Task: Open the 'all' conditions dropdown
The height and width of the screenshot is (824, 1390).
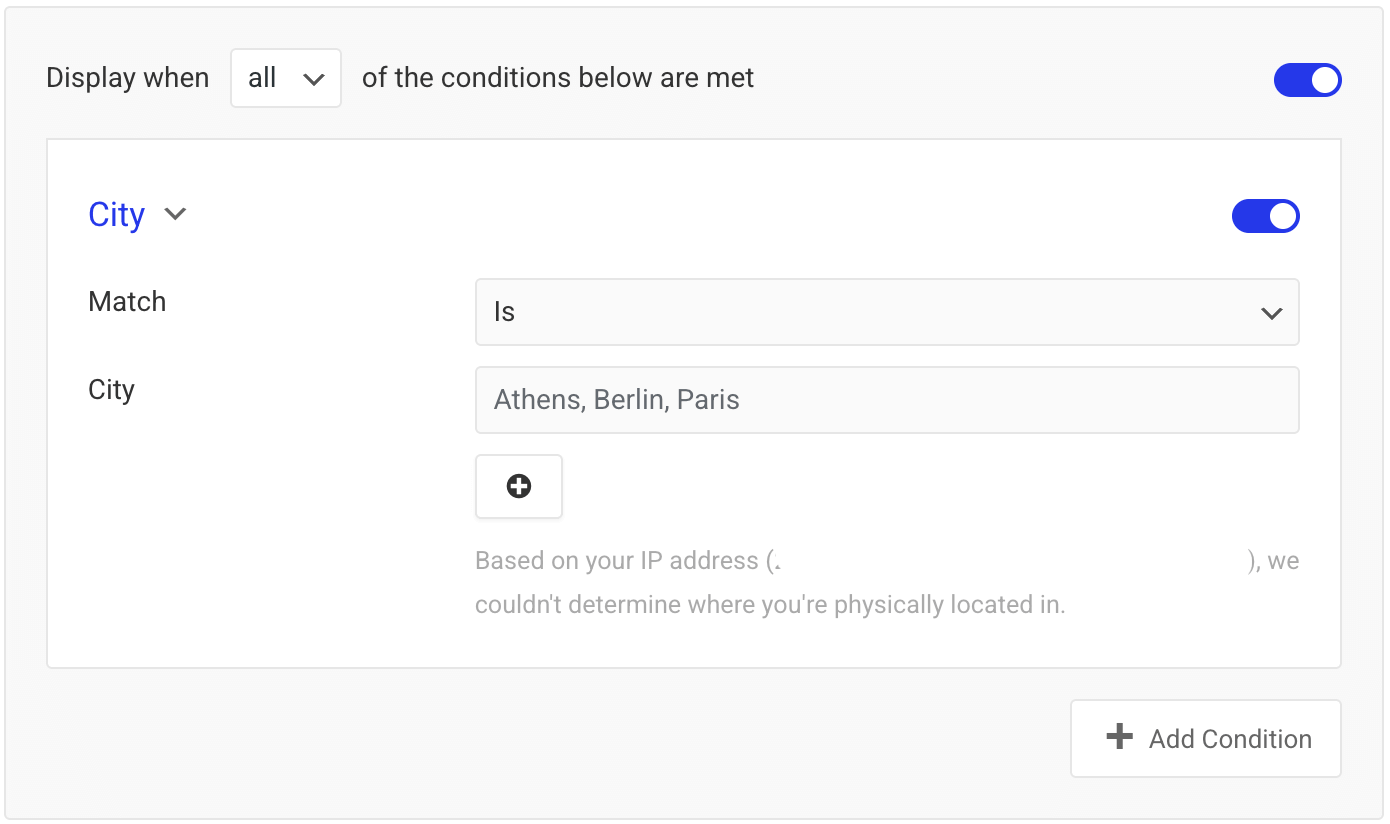Action: 286,78
